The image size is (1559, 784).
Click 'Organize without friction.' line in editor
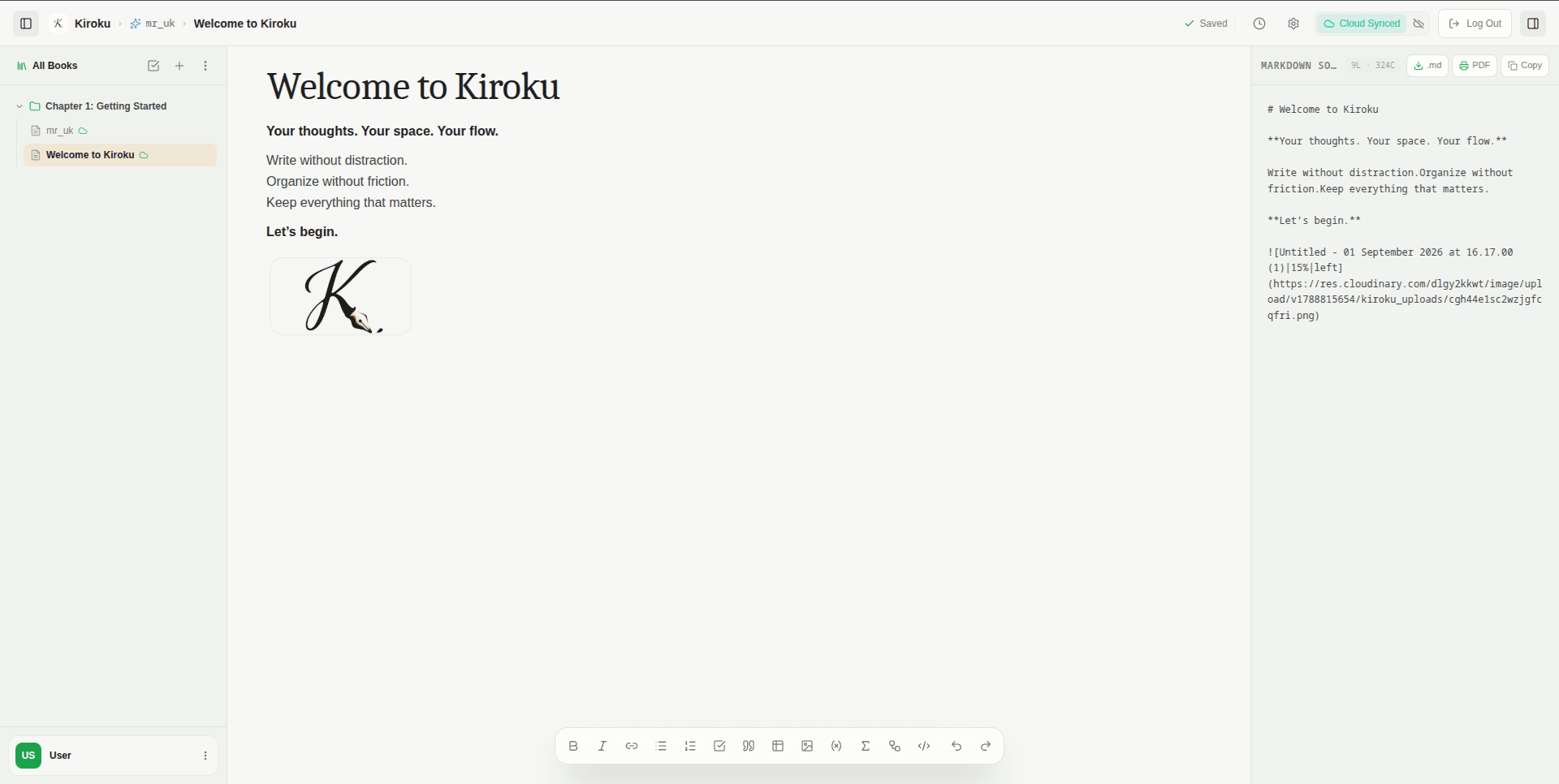(338, 182)
